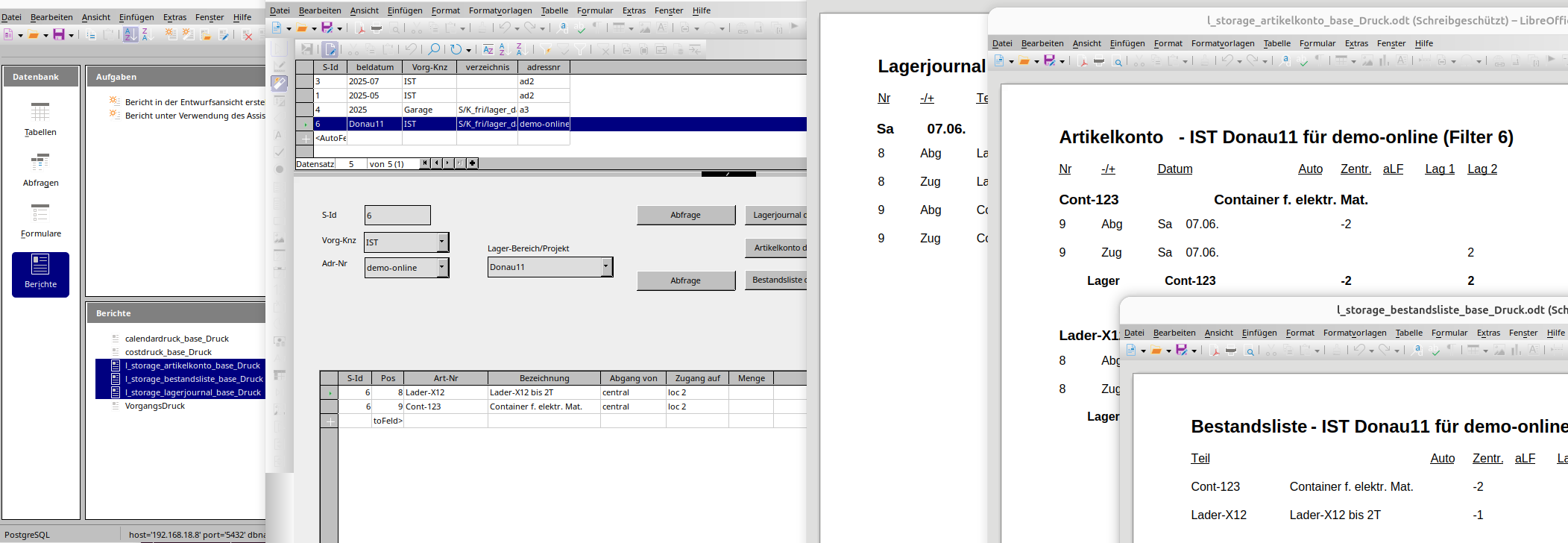Open Hilfe menu in Bestandsliste window
Screen dimensions: 1568x543
[1555, 333]
